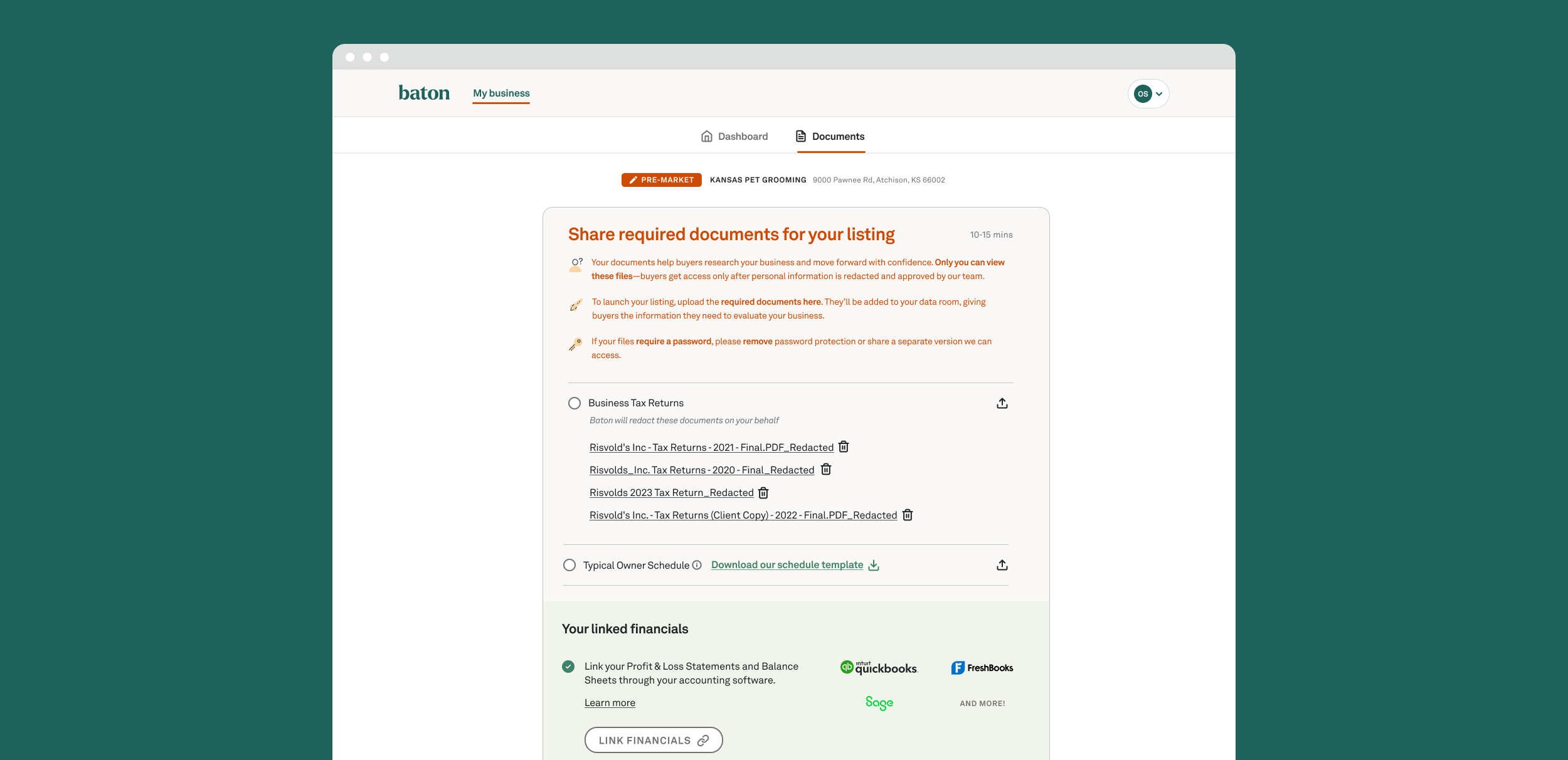Toggle the linked financials green checkmark
This screenshot has height=760, width=1568.
[x=568, y=667]
